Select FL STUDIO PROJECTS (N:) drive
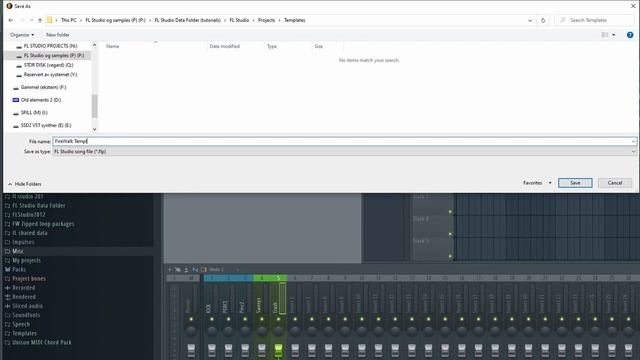 click(x=50, y=46)
